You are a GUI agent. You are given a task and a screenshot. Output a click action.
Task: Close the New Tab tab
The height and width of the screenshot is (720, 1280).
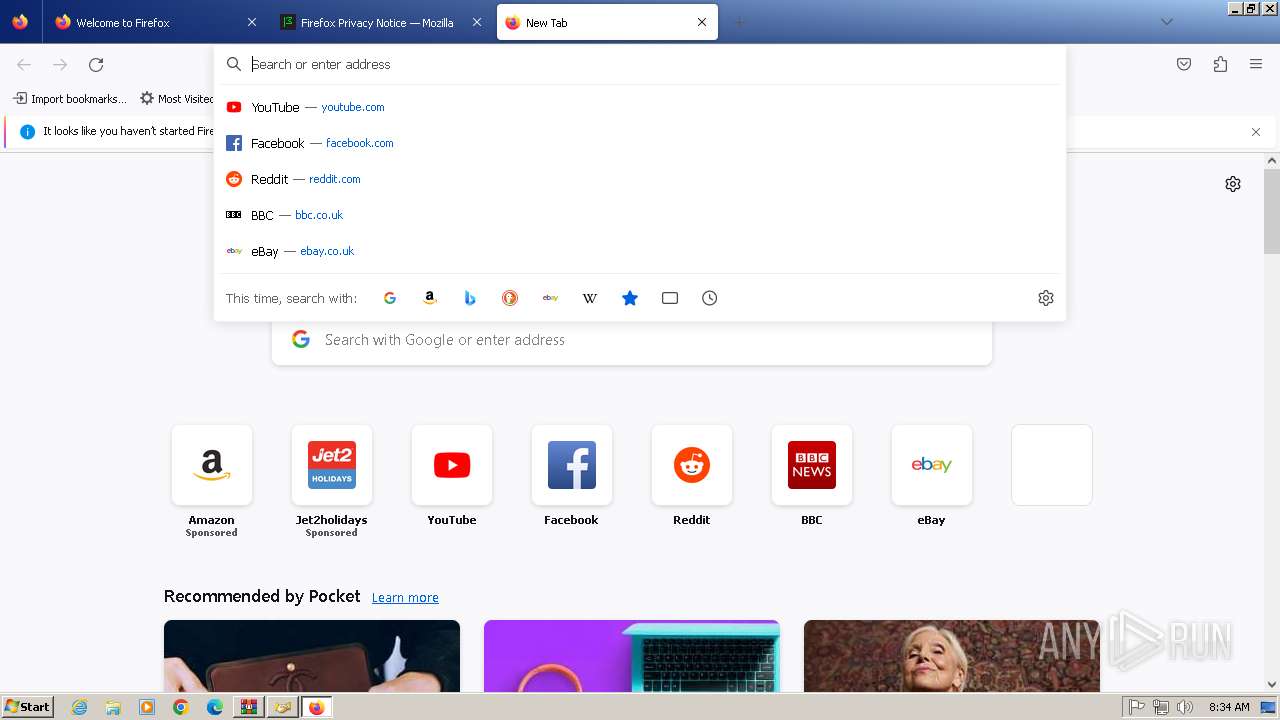[702, 22]
